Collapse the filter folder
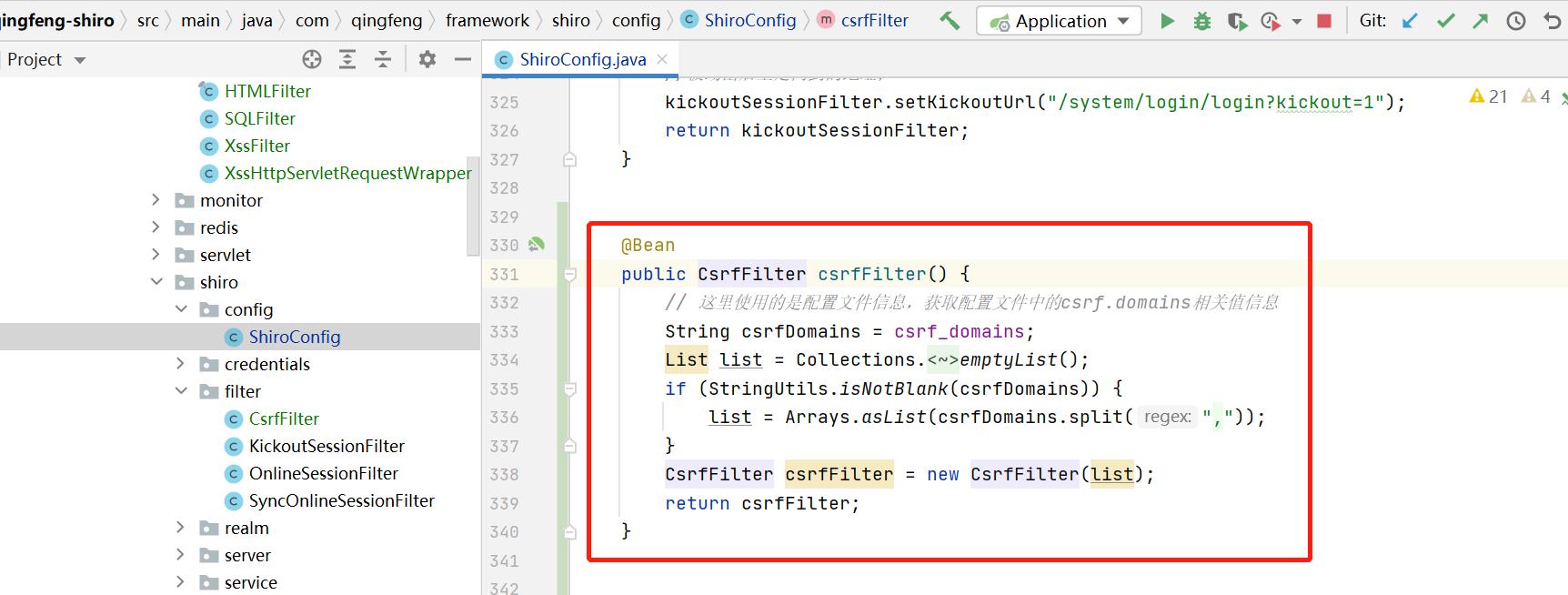1568x595 pixels. pos(180,391)
